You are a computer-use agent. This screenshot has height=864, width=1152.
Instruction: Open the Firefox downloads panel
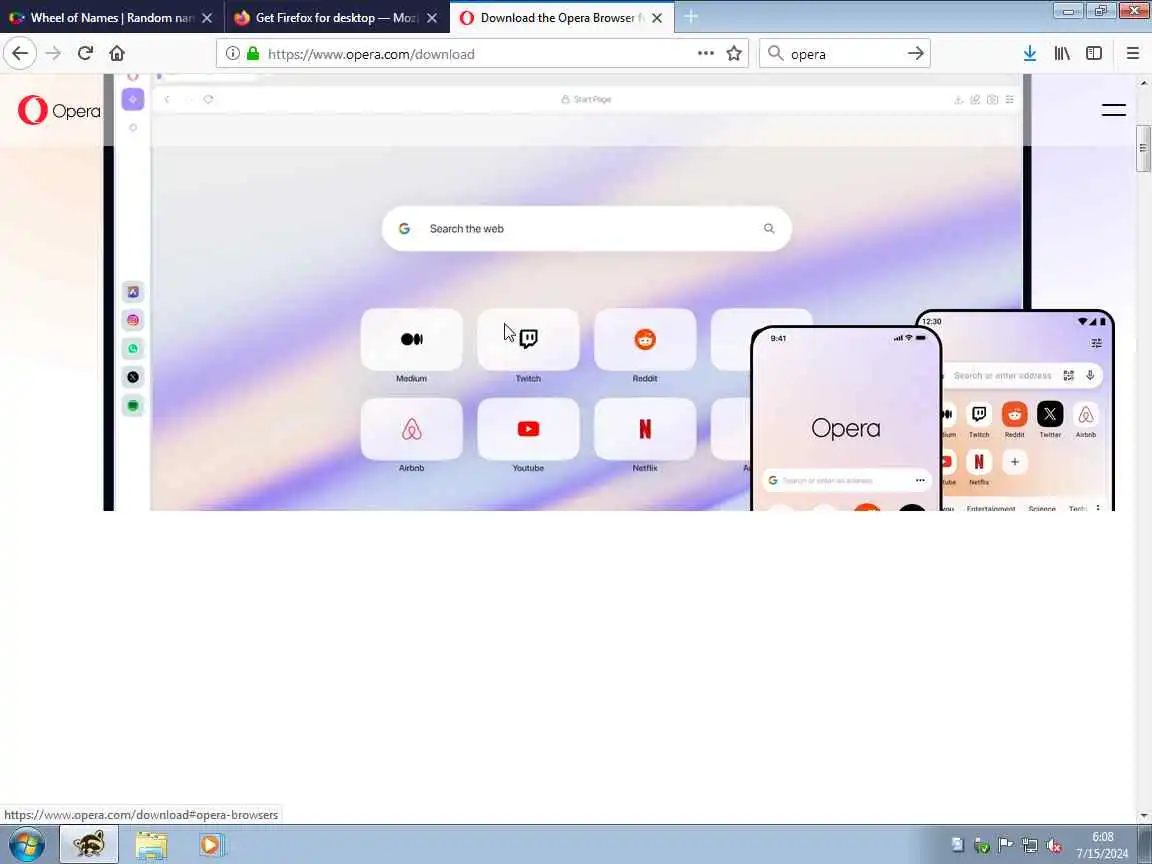[x=1029, y=54]
